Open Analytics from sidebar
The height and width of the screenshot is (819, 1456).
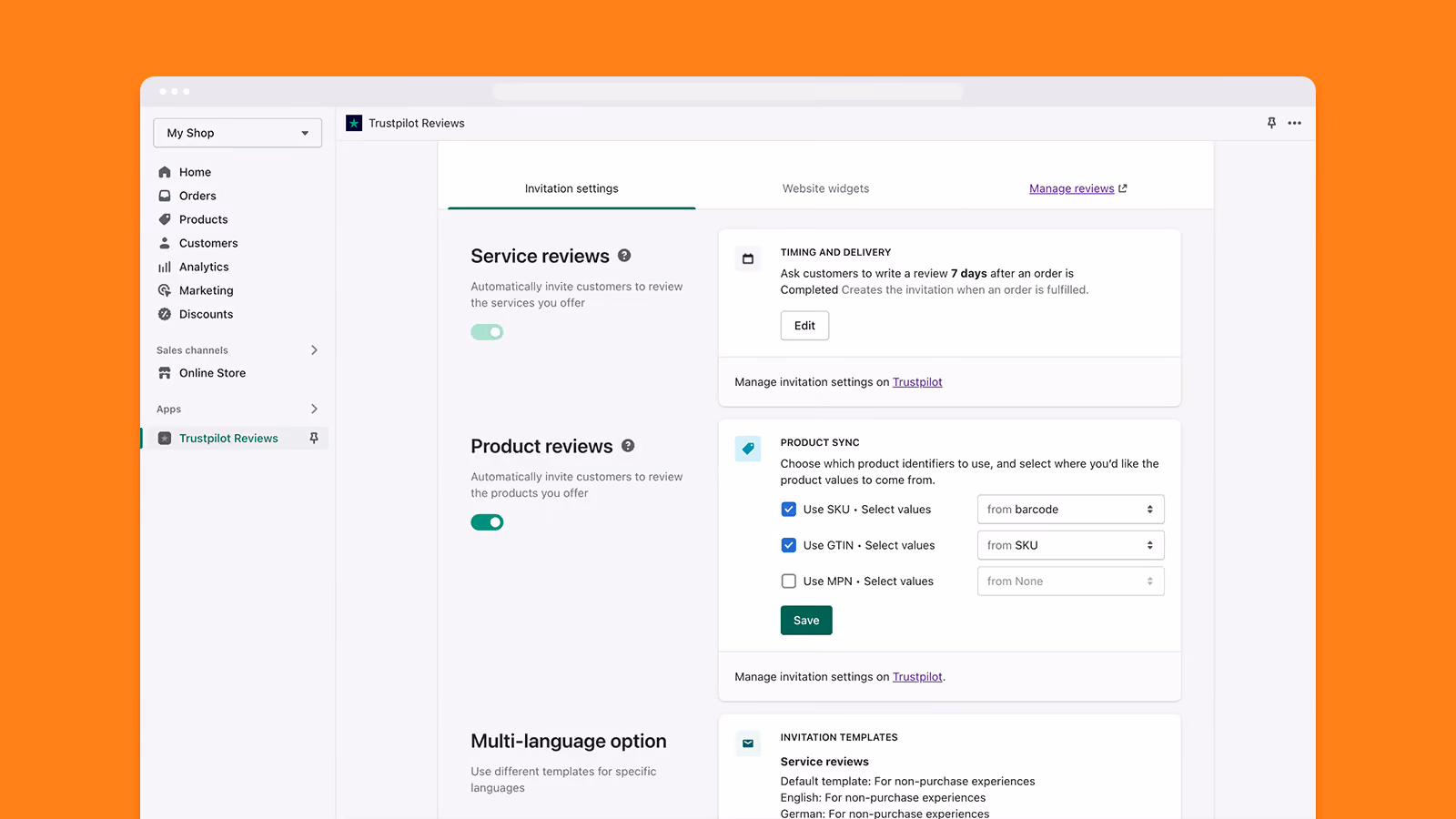pyautogui.click(x=204, y=267)
